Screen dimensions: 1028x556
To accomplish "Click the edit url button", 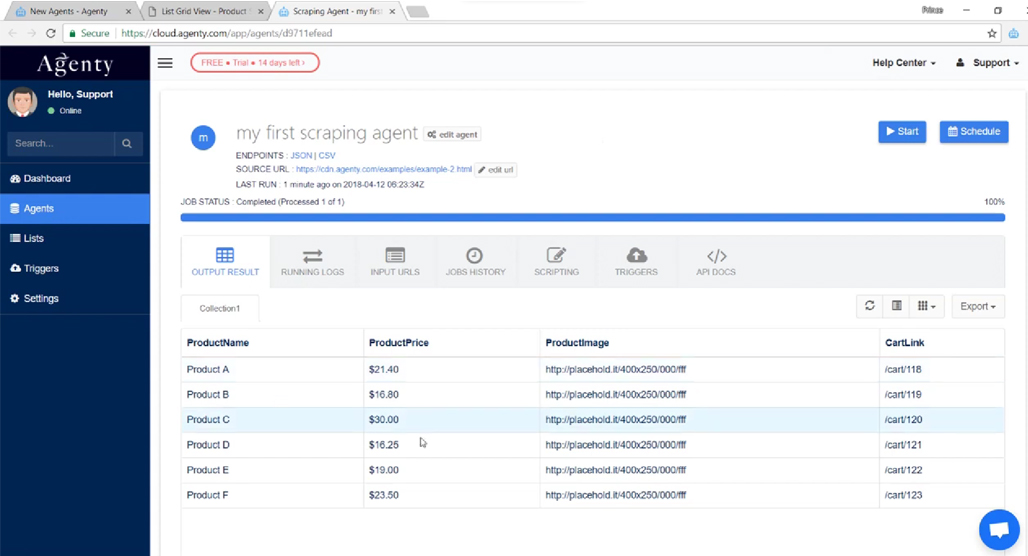I will [496, 170].
